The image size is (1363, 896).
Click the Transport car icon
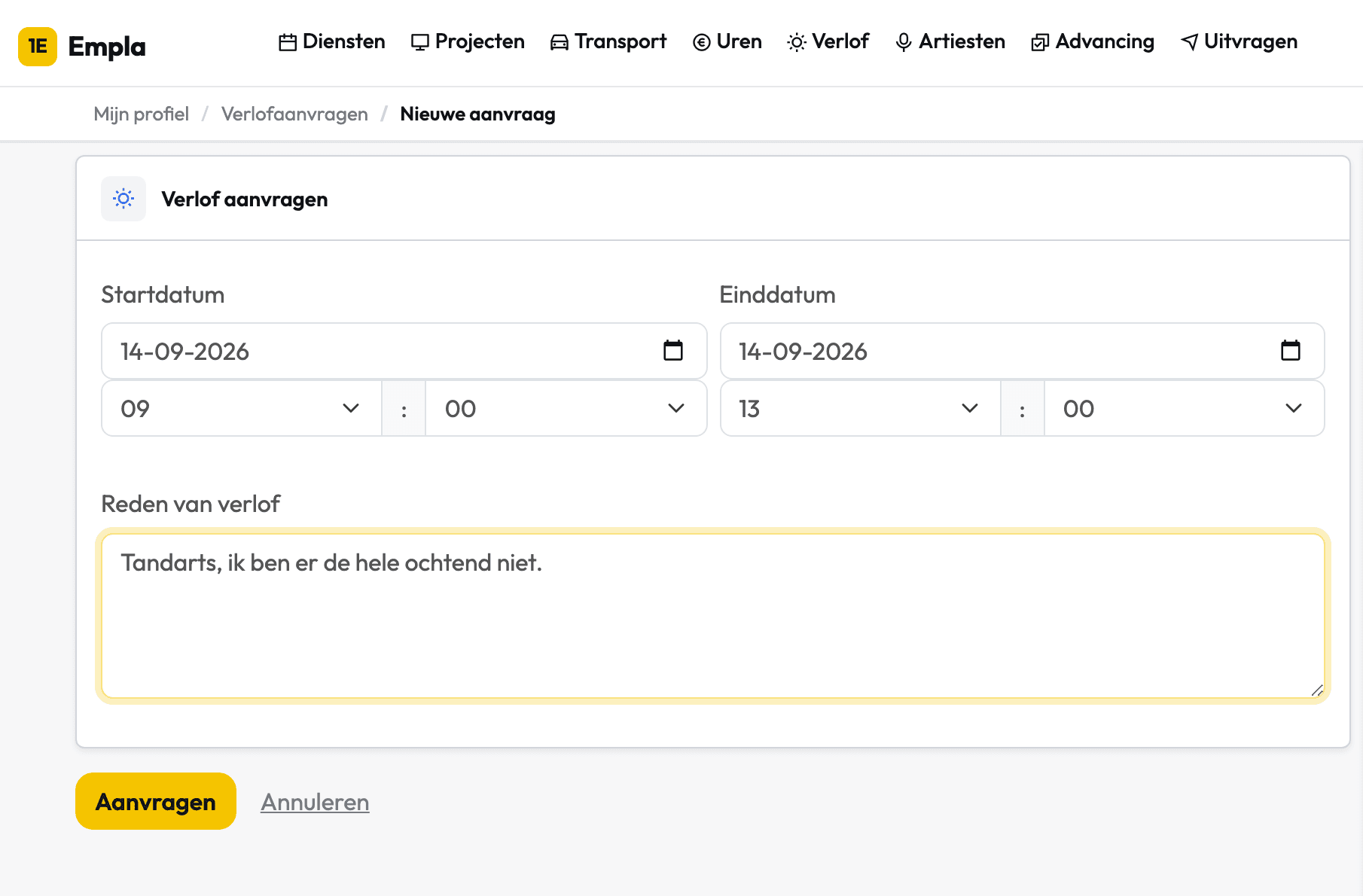(x=560, y=42)
